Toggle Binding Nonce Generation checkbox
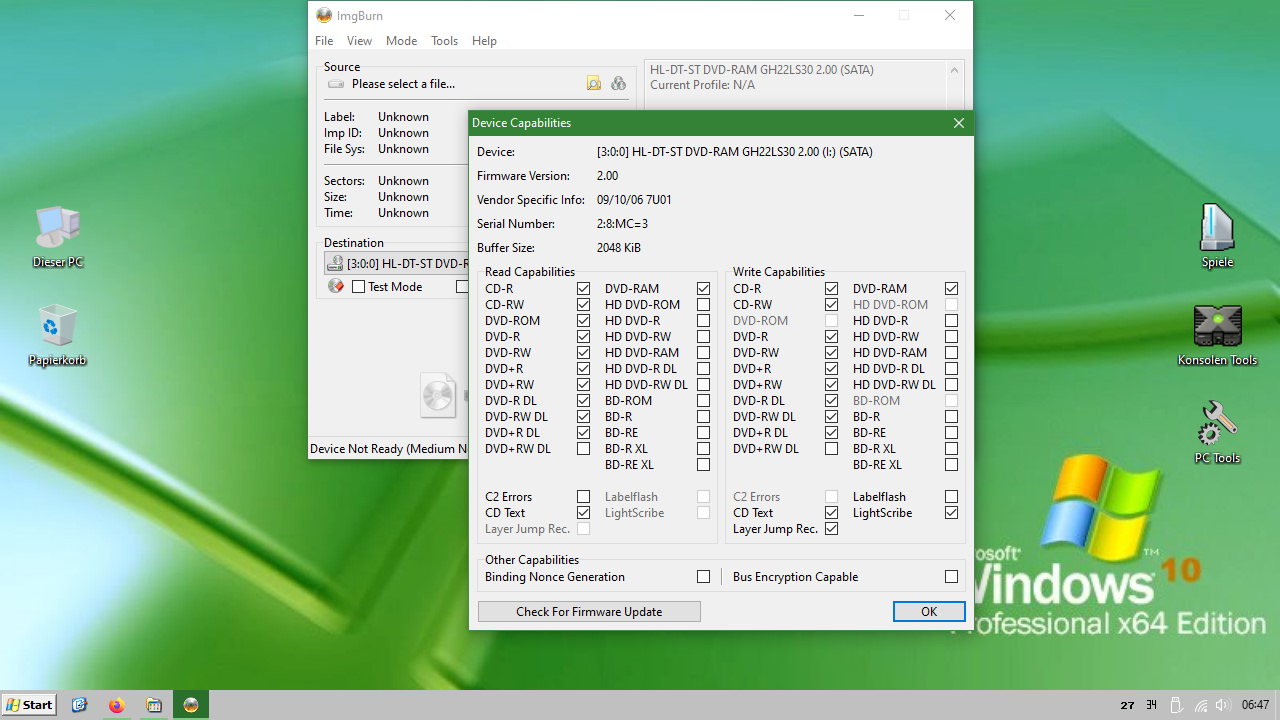Viewport: 1280px width, 720px height. point(703,577)
